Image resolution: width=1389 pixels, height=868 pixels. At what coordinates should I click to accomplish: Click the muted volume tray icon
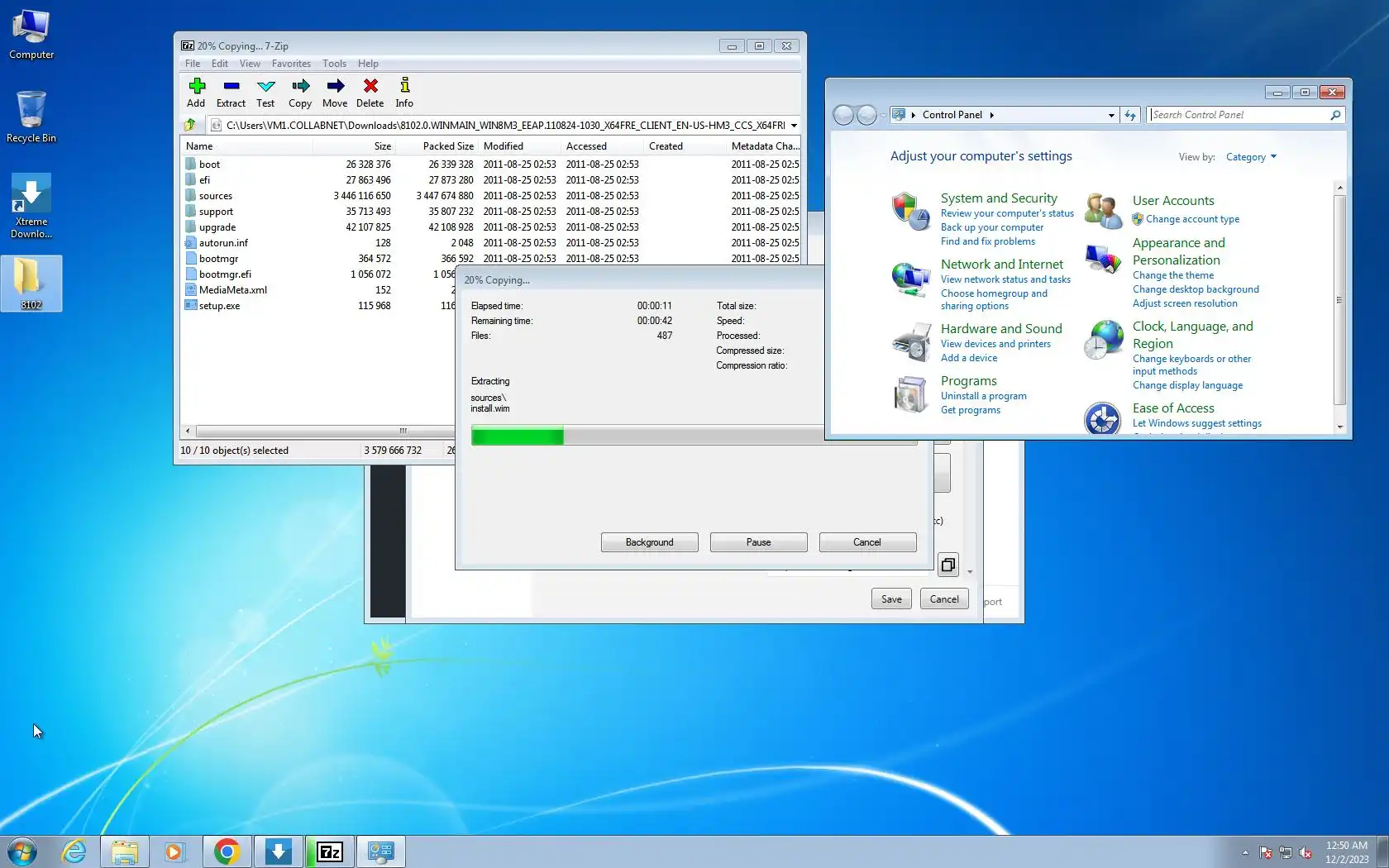pyautogui.click(x=1305, y=852)
